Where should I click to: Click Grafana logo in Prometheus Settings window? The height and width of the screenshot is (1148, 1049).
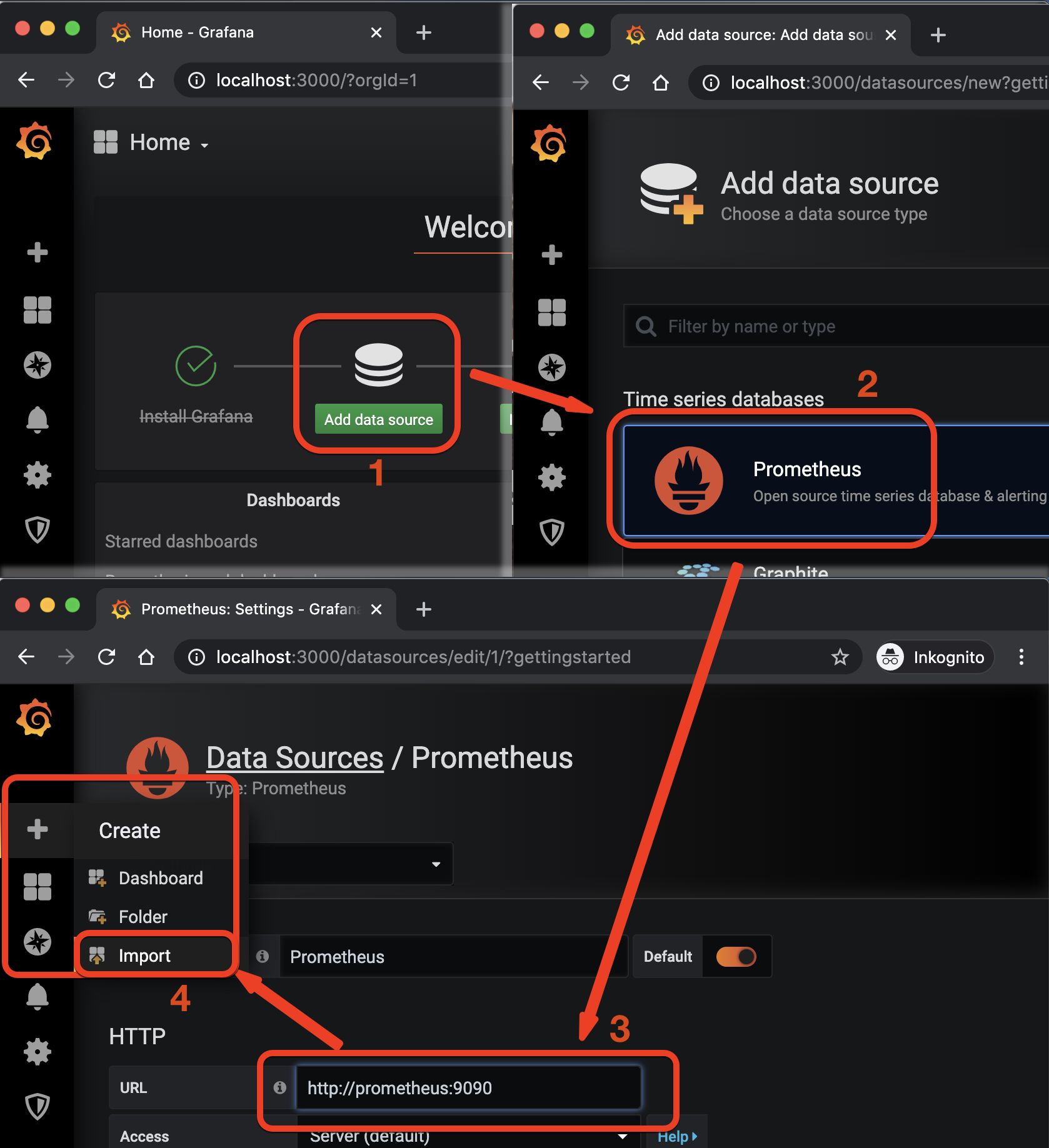click(x=36, y=718)
